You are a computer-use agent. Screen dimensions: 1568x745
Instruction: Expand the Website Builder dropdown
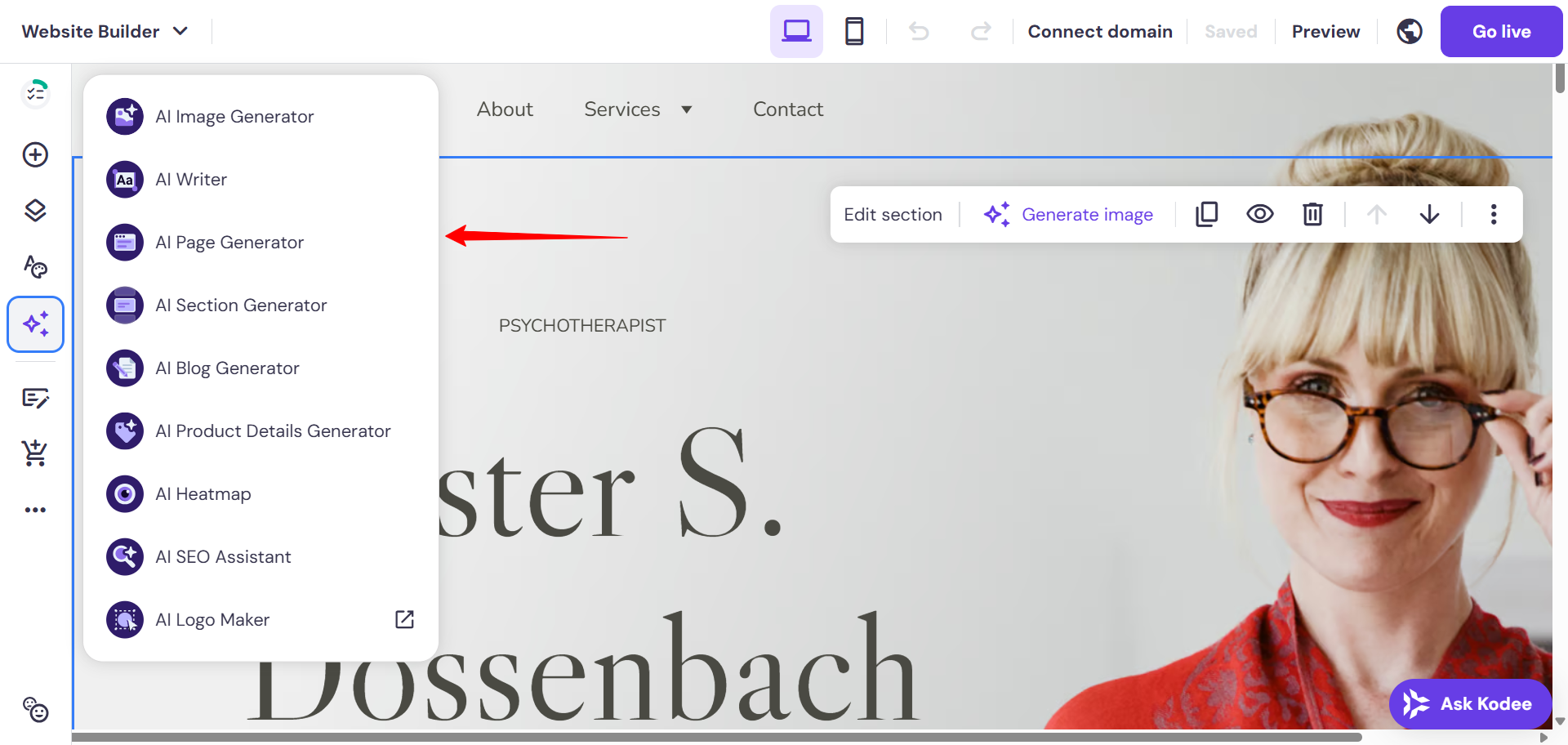pos(105,31)
